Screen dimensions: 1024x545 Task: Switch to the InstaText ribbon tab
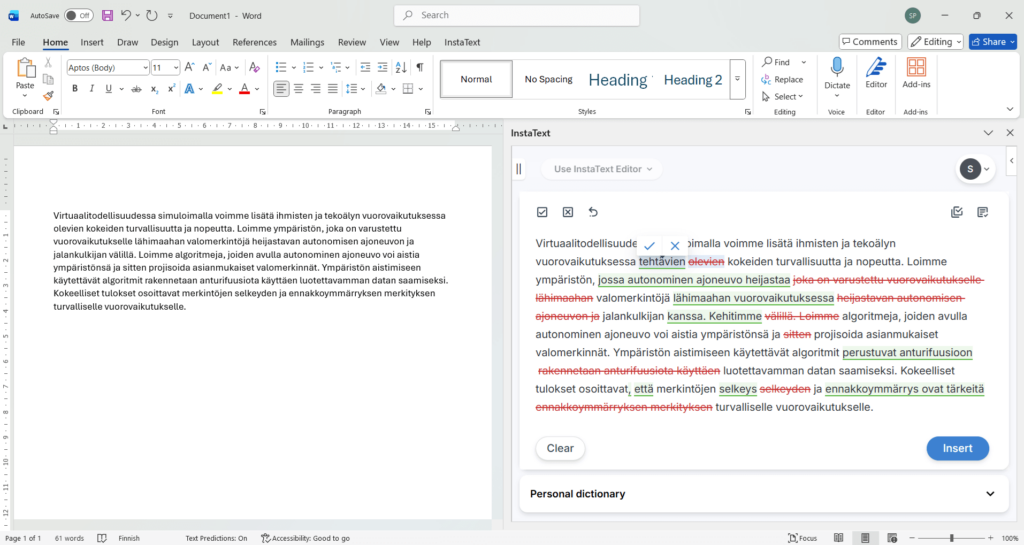pos(462,43)
